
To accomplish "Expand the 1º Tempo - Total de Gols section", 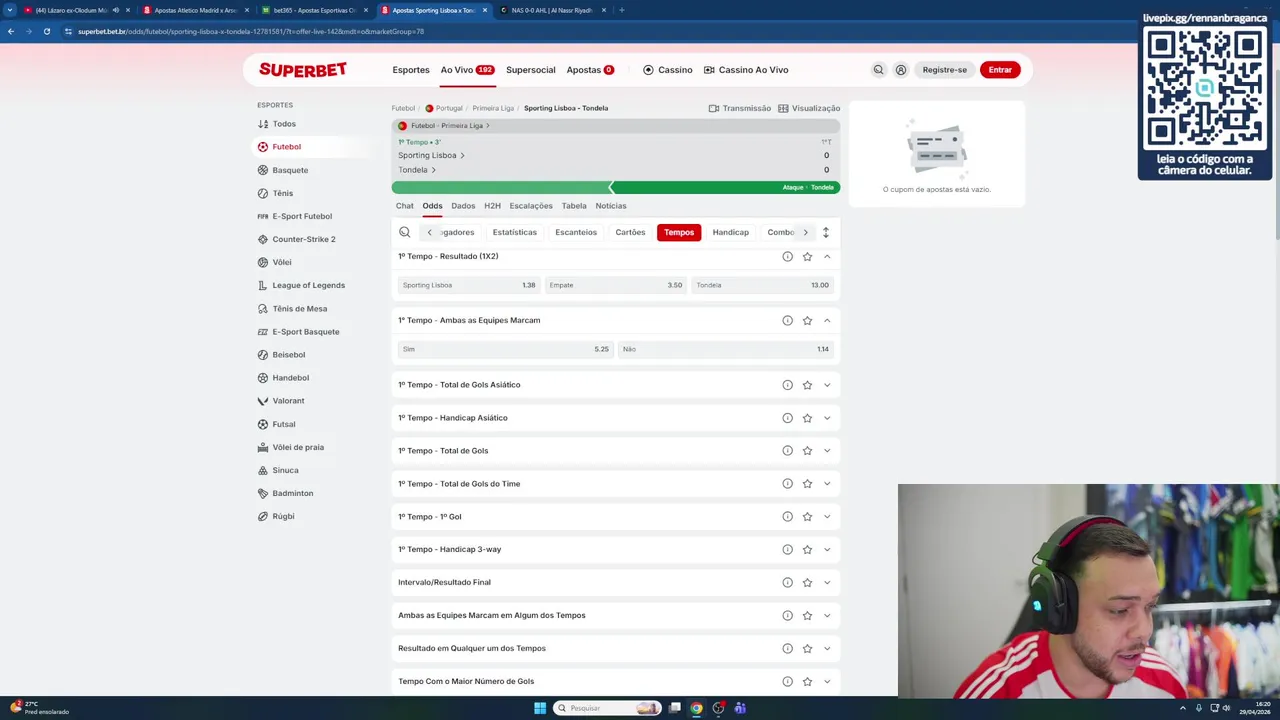I will [827, 451].
